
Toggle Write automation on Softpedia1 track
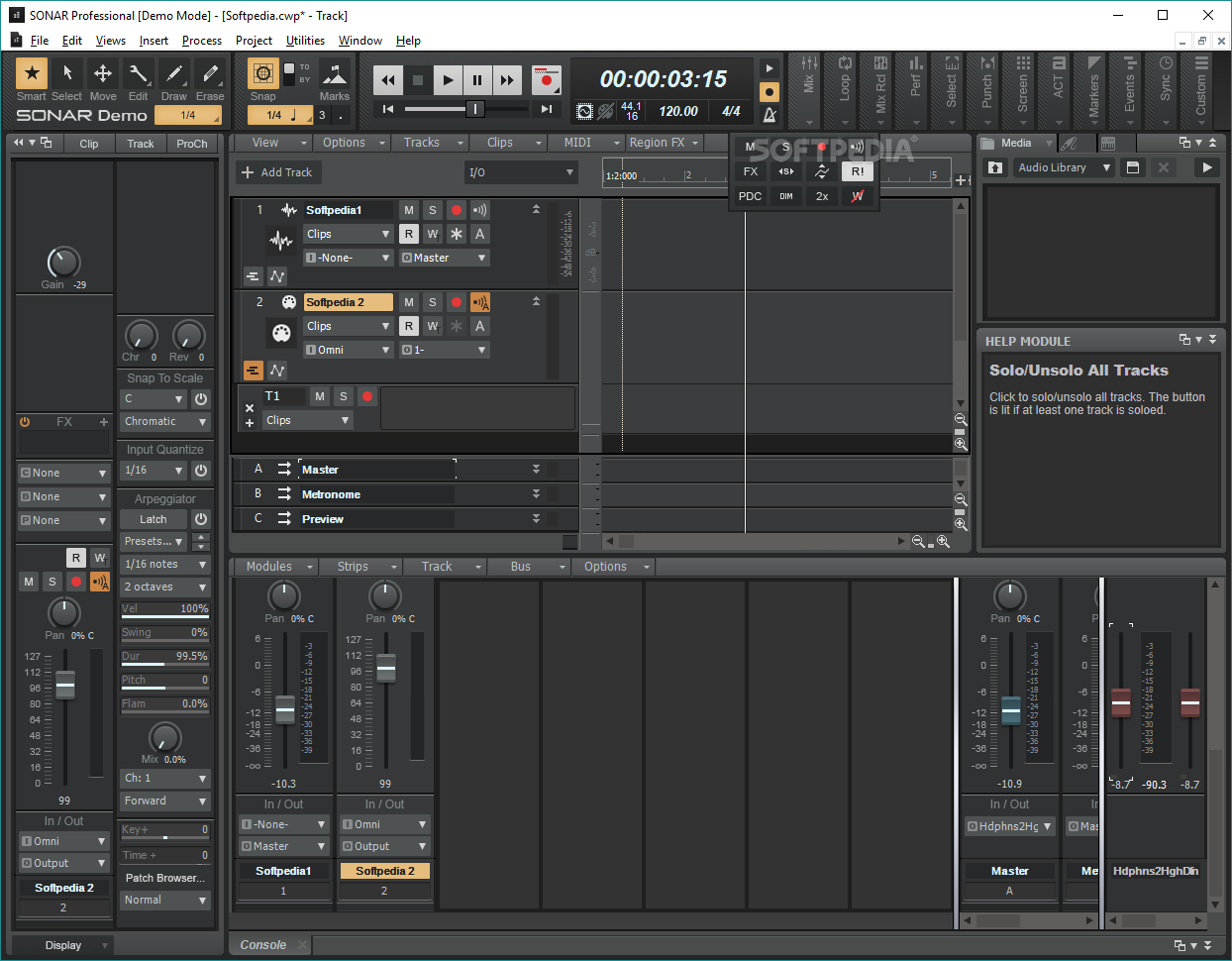[433, 234]
